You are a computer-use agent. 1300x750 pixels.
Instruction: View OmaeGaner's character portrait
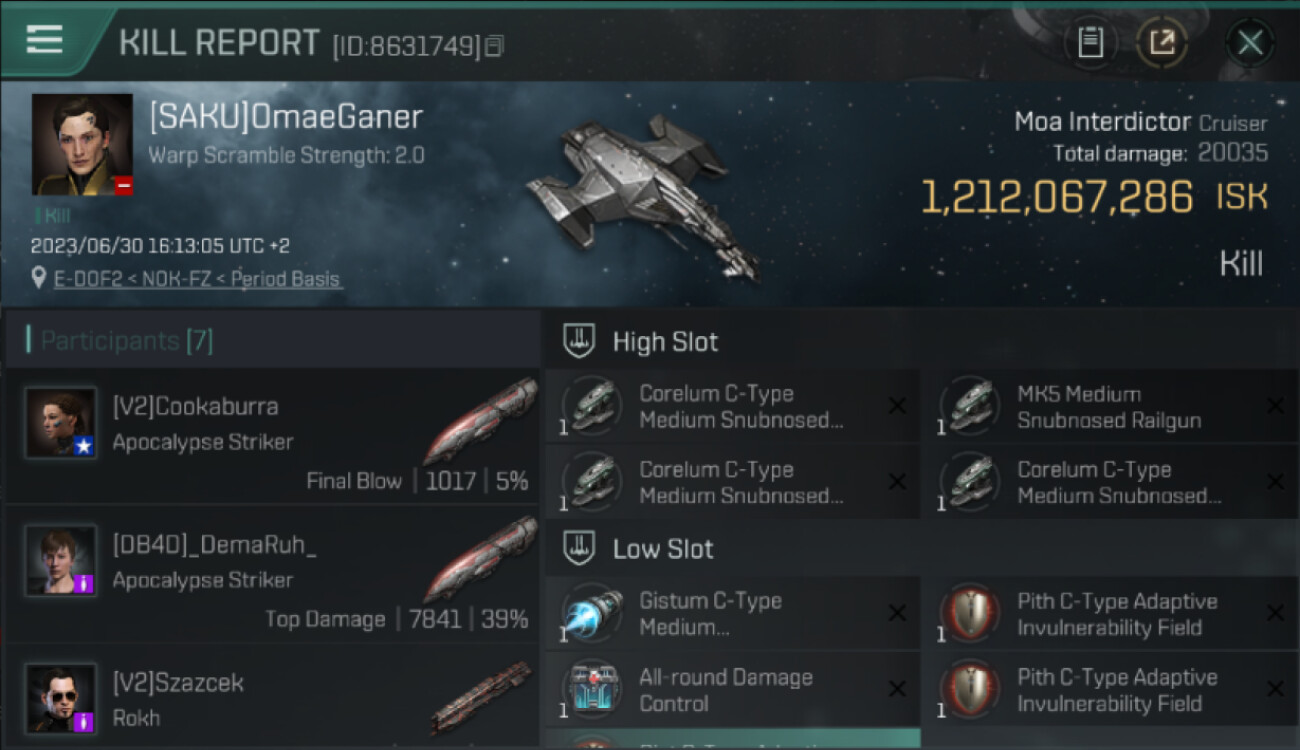[x=82, y=145]
